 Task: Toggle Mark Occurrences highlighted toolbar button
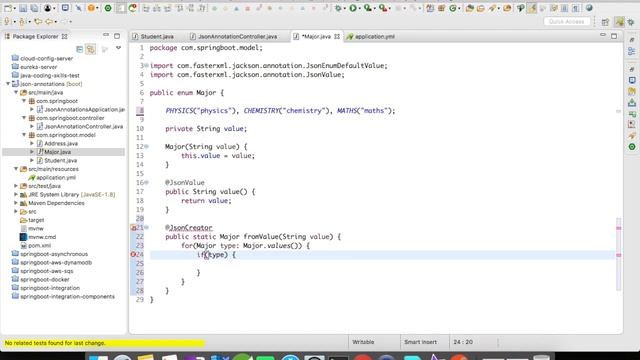531,8
